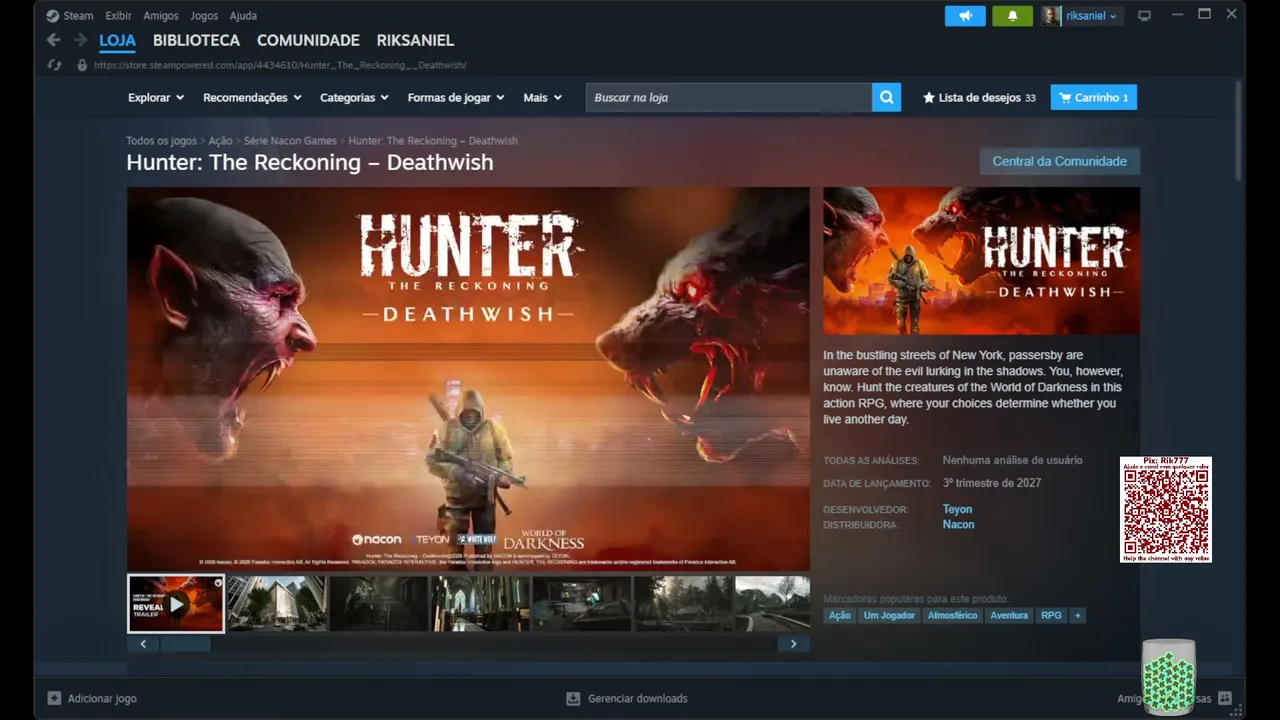Open the Recomendações dropdown

252,98
